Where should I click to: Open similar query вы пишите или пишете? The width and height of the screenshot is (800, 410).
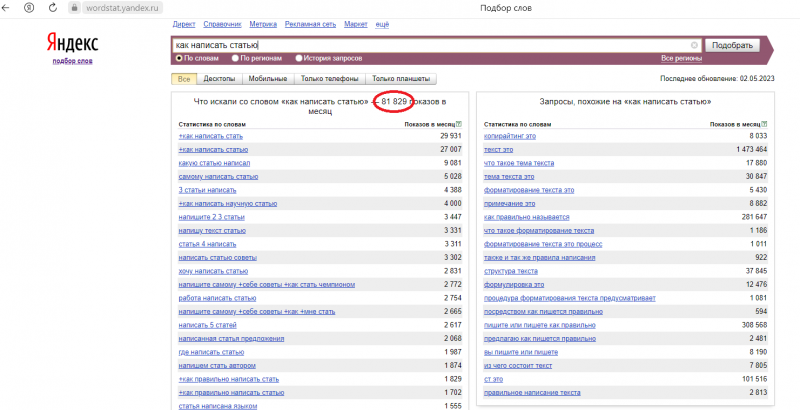pos(521,352)
